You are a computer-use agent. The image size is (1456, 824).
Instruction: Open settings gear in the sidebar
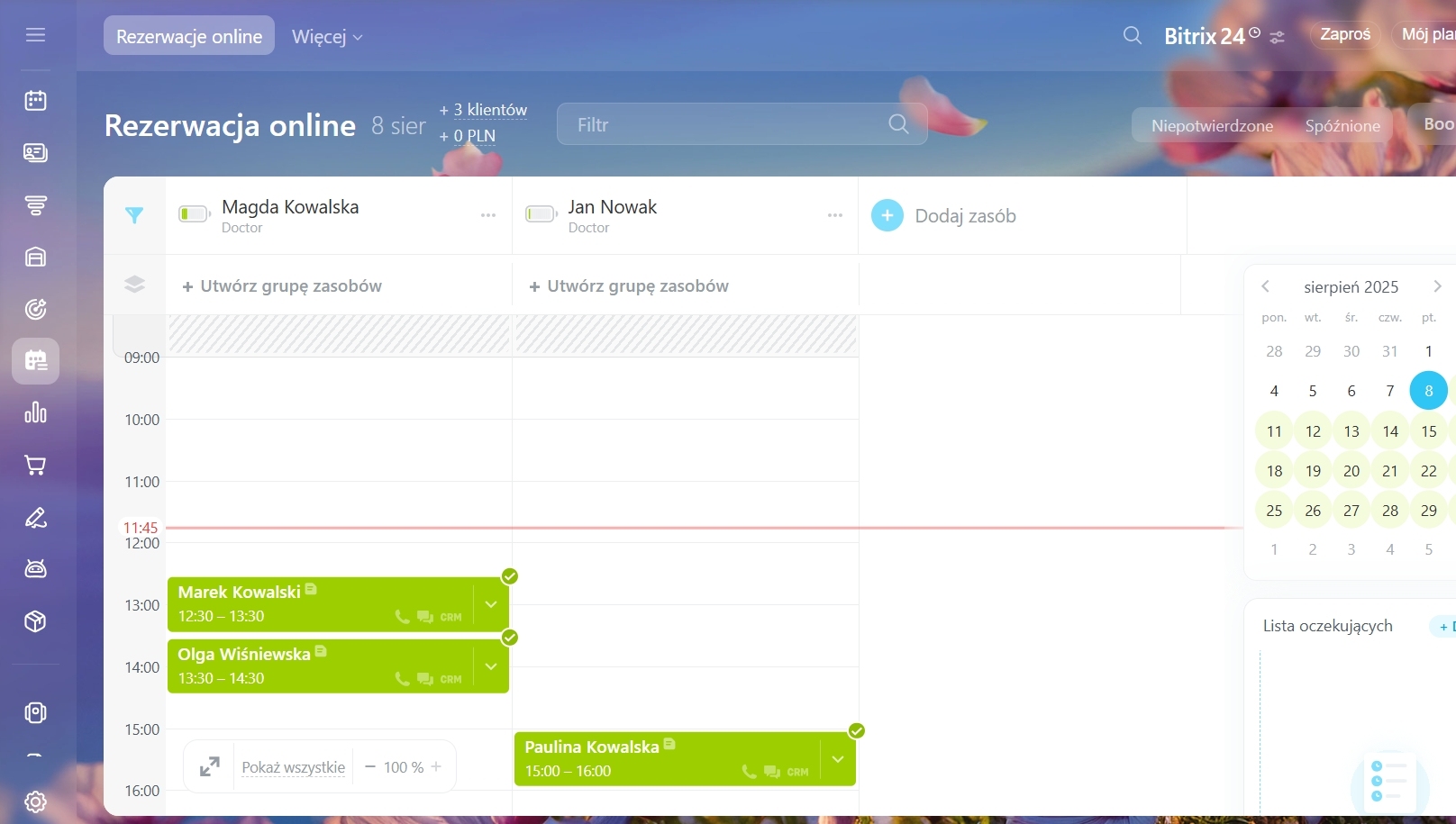[x=35, y=801]
